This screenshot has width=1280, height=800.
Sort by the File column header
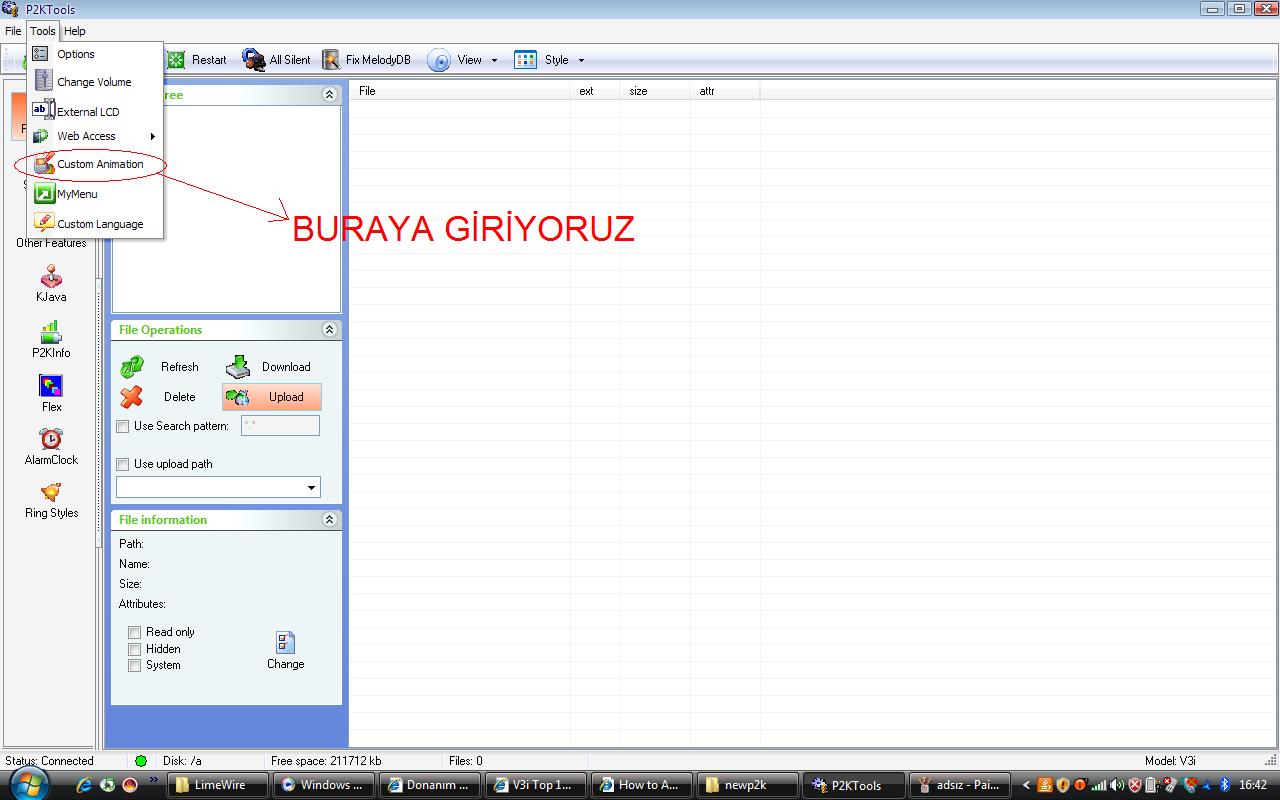pyautogui.click(x=460, y=91)
